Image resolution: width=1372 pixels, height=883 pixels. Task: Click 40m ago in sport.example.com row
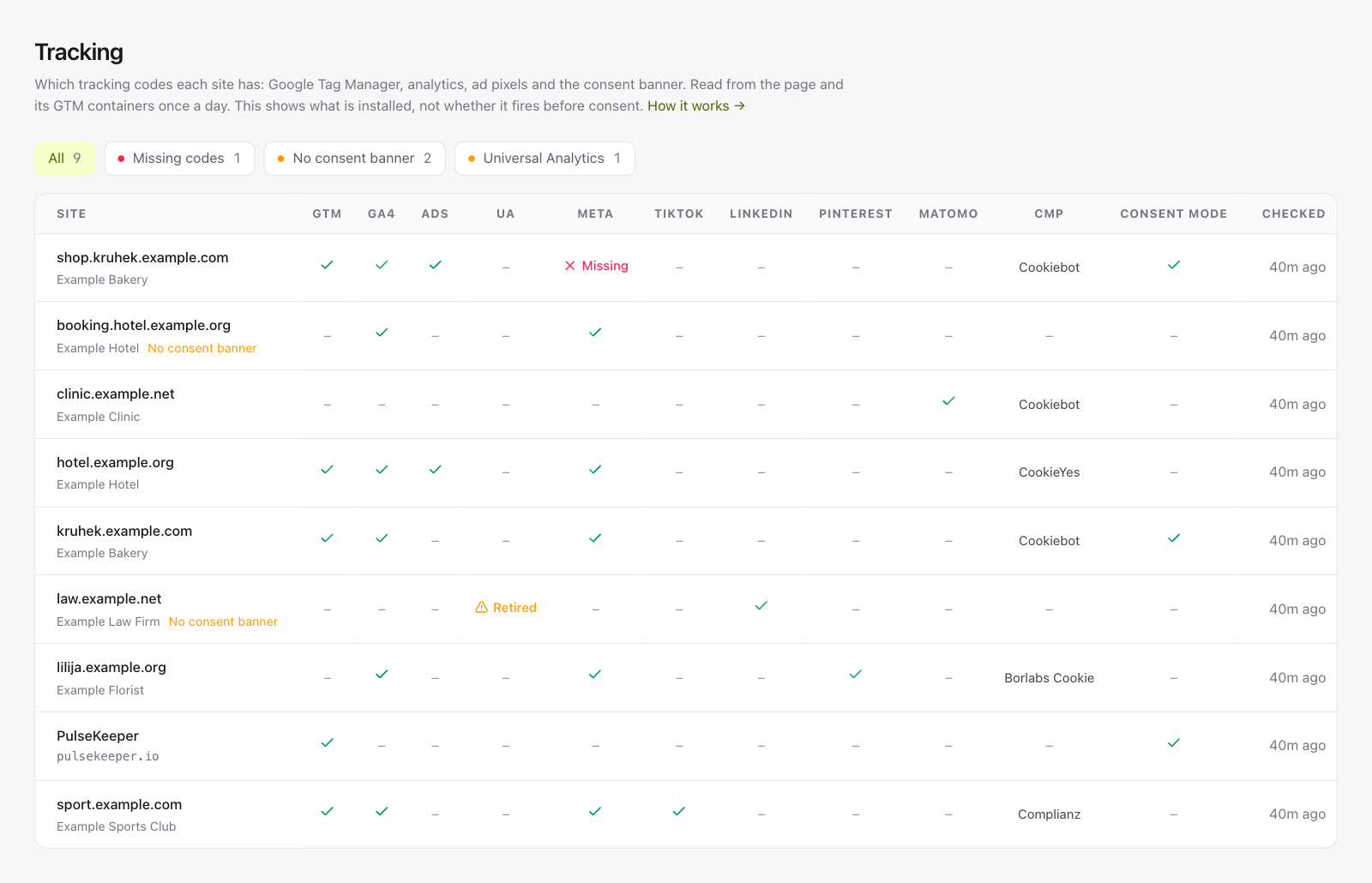point(1297,814)
